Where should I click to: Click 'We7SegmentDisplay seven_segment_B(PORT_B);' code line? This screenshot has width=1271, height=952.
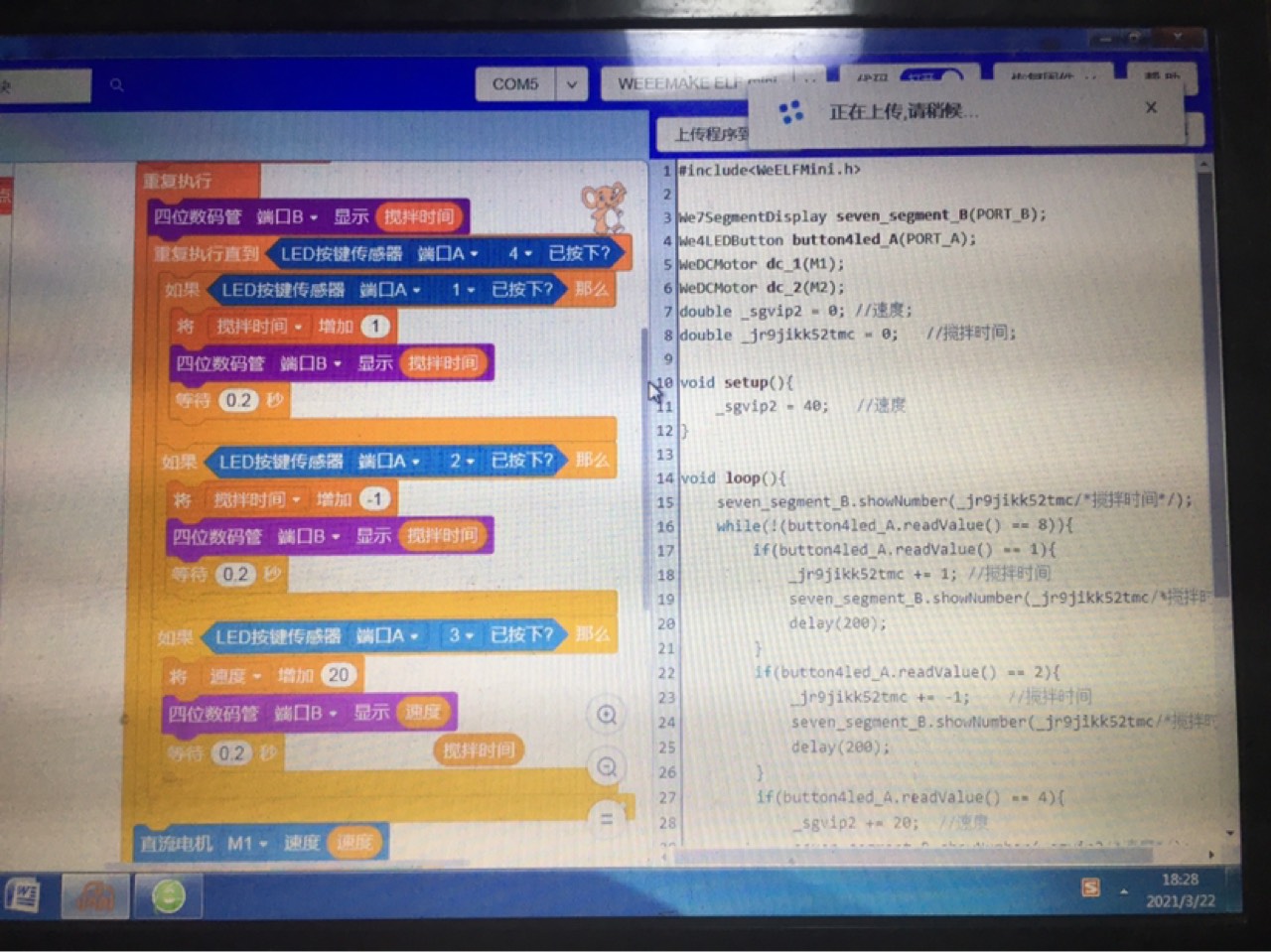point(863,215)
